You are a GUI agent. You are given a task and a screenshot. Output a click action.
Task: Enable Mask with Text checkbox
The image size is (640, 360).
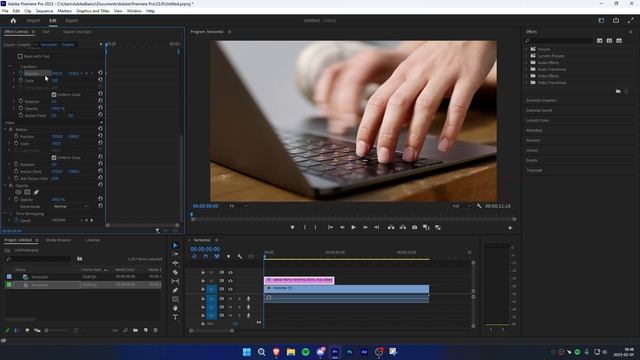20,56
